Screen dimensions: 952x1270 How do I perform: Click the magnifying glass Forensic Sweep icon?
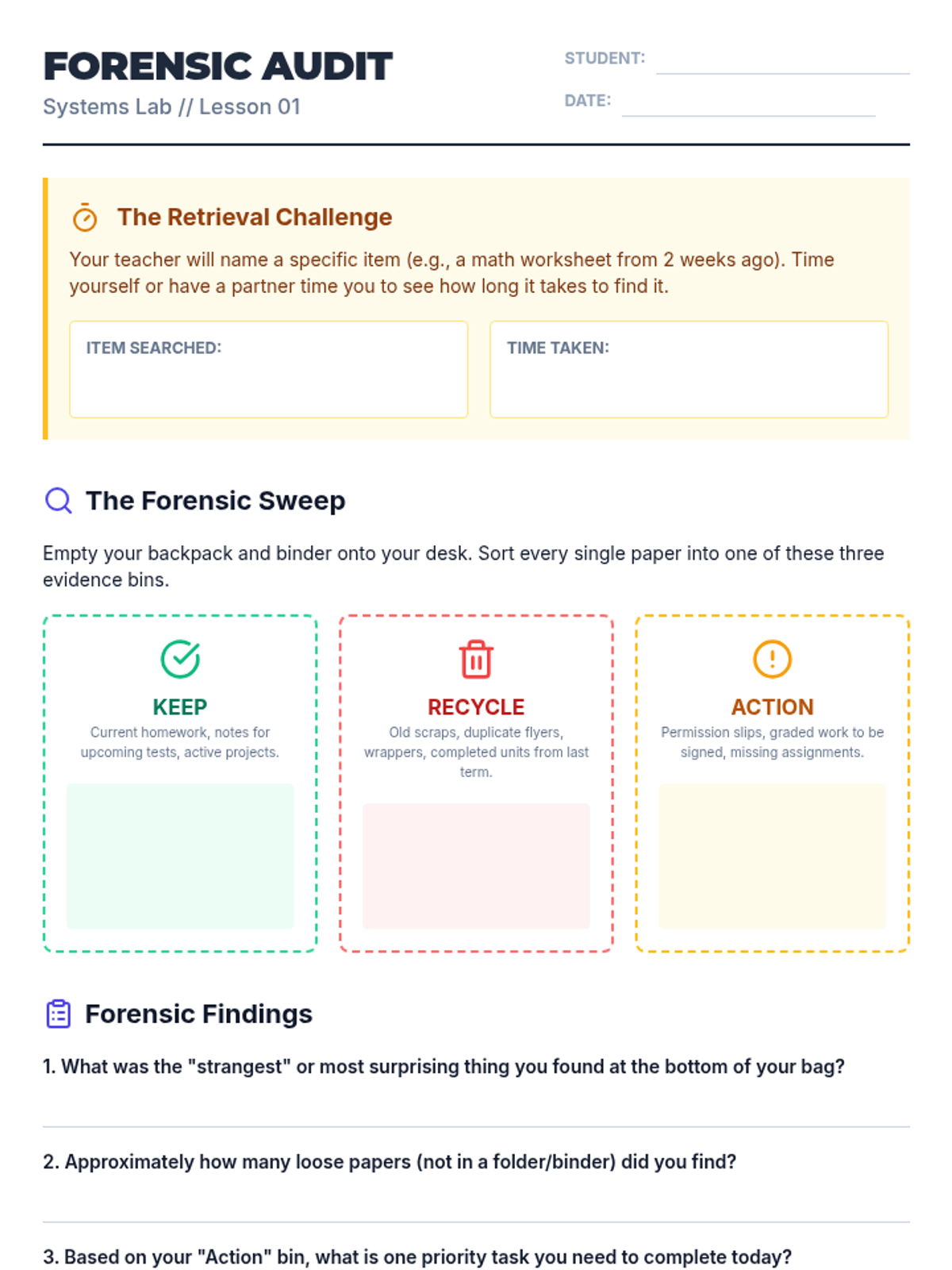pos(58,501)
